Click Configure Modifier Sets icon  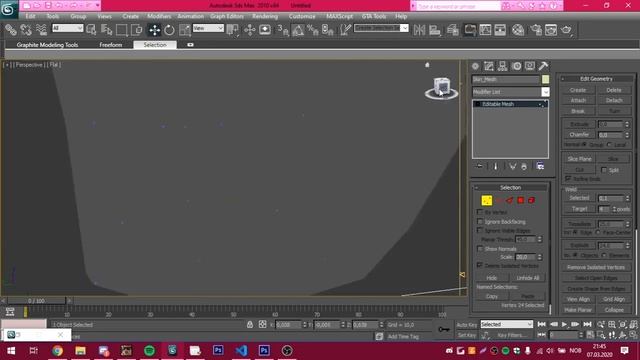[x=540, y=166]
